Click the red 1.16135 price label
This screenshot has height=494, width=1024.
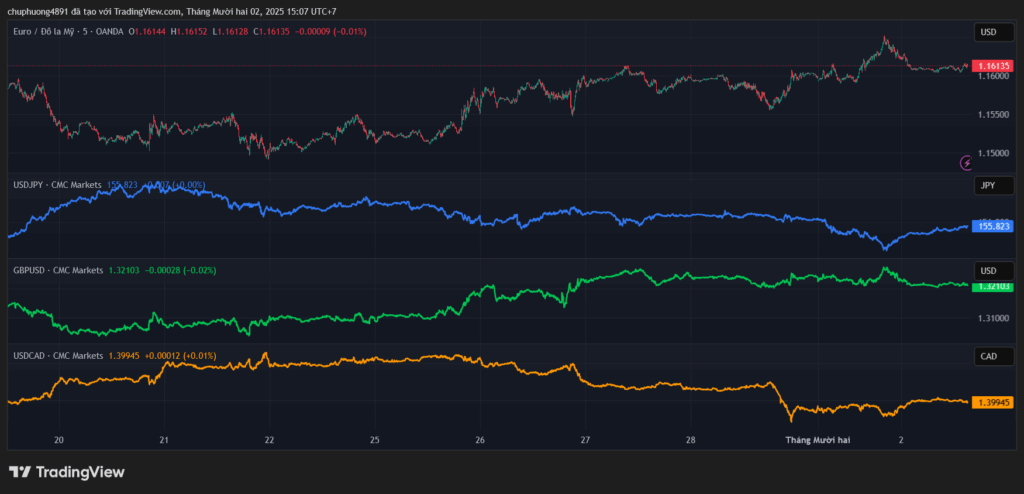[994, 65]
